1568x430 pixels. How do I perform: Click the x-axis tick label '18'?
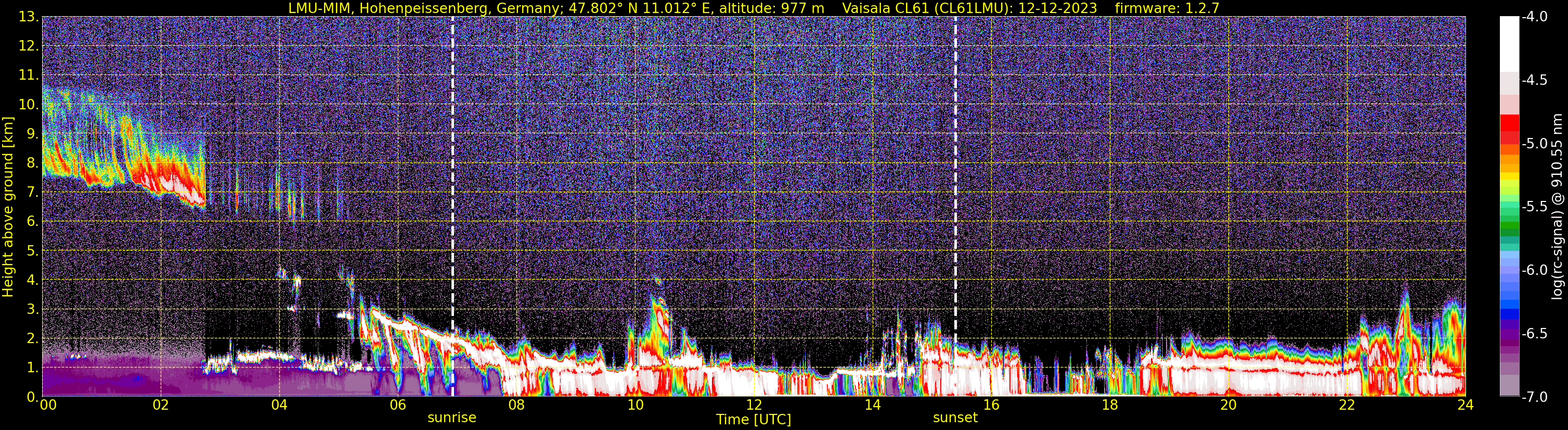(x=1110, y=405)
